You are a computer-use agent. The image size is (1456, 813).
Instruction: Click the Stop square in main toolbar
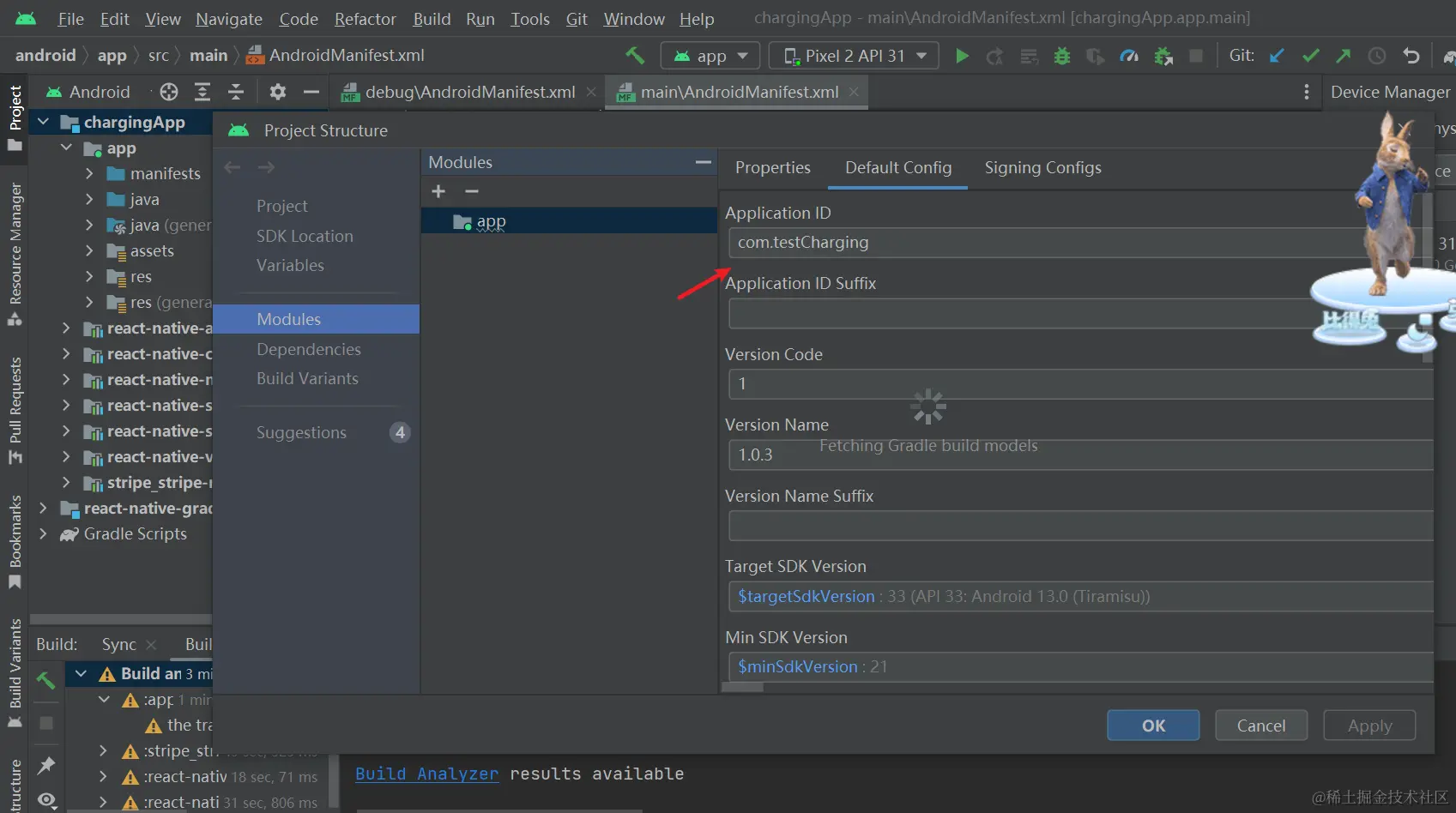click(x=1196, y=56)
